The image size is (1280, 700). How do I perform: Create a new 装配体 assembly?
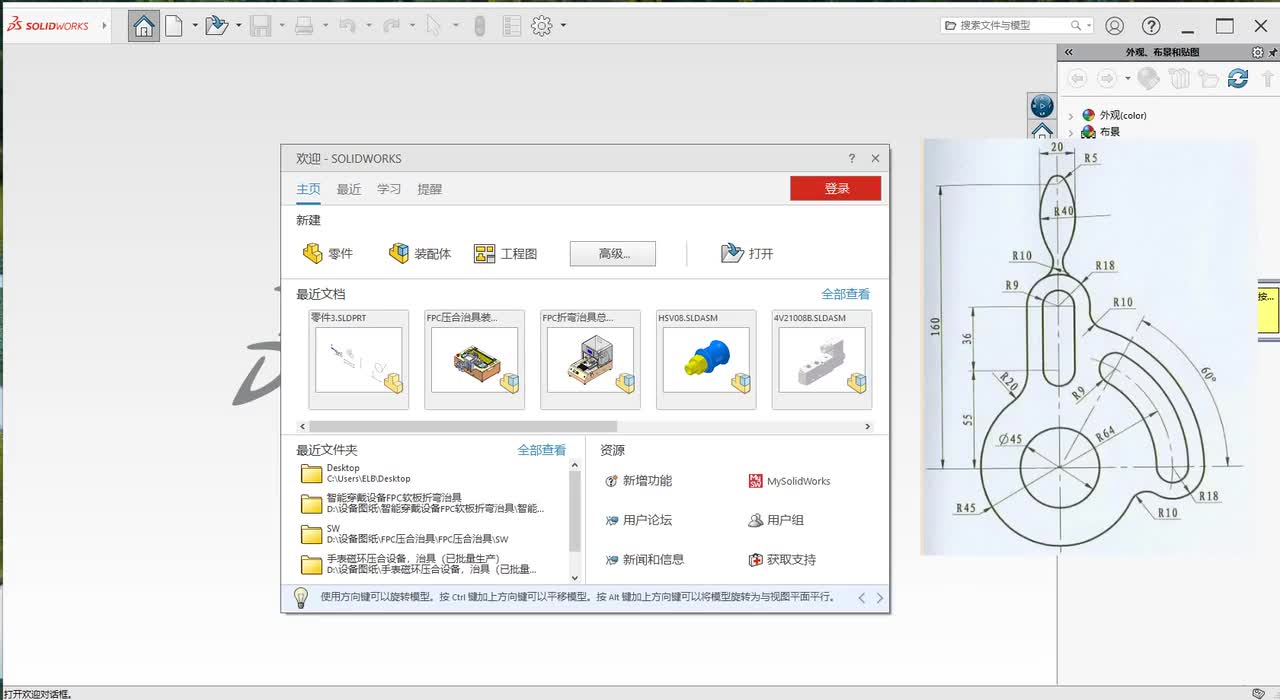tap(420, 253)
